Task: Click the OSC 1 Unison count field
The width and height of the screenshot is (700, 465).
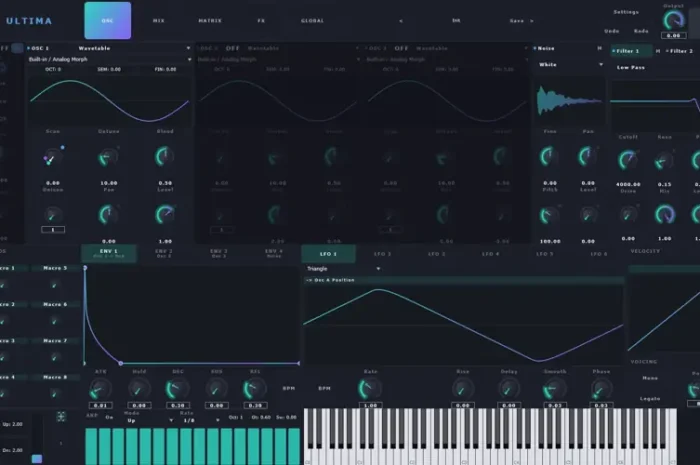Action: pos(53,230)
